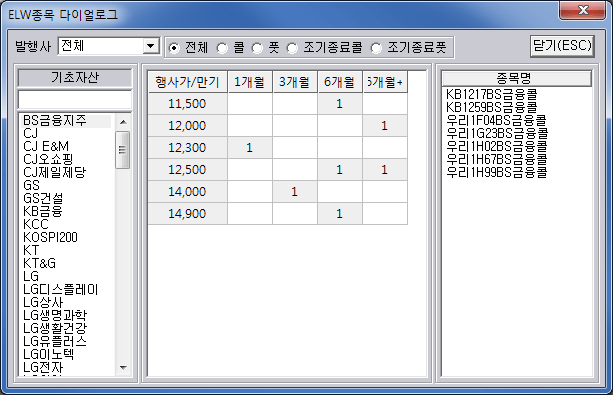613x395 pixels.
Task: Click the 12,500 strike price row
Action: 188,169
